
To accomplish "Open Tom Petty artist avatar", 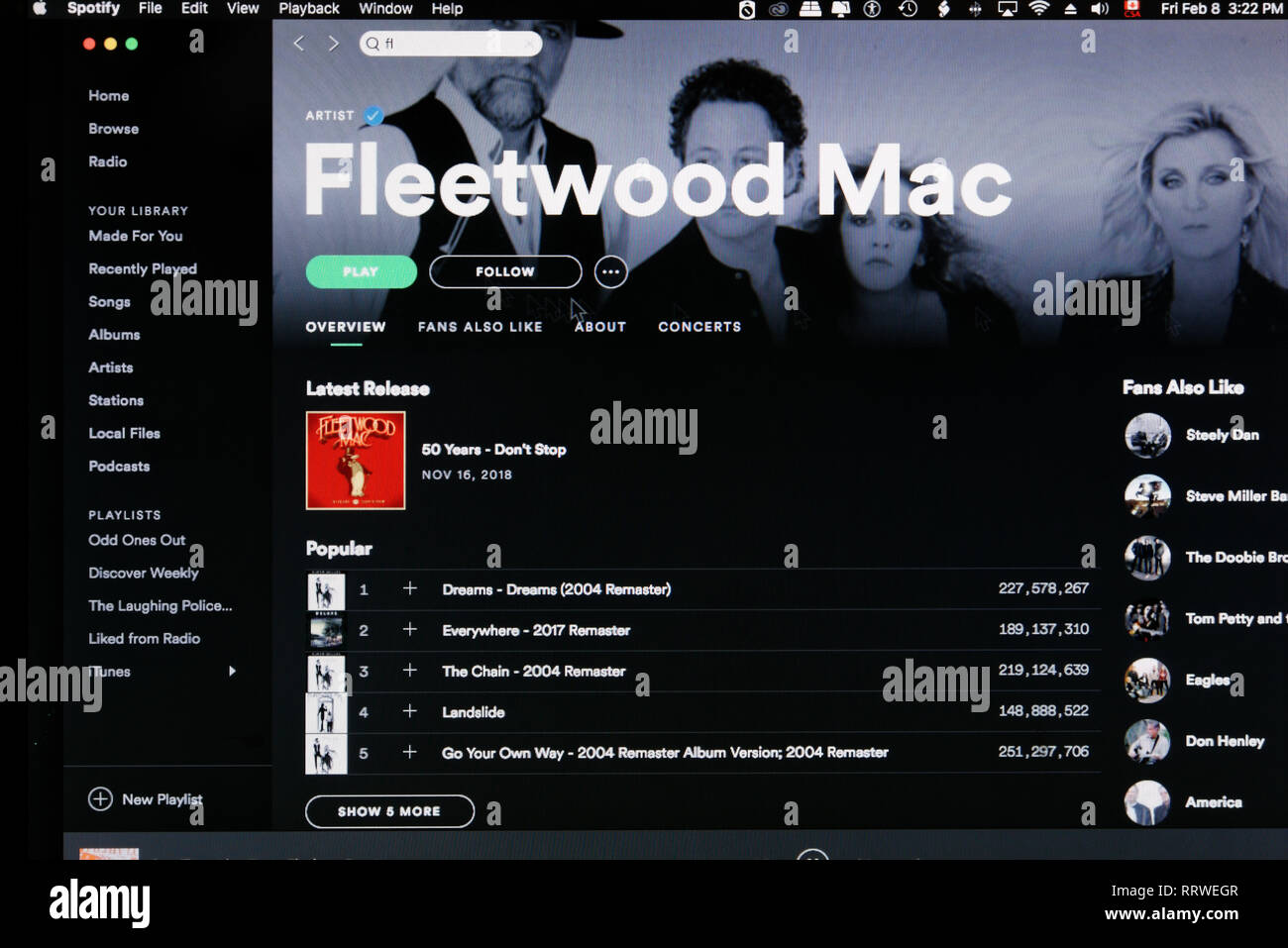I will (1148, 619).
